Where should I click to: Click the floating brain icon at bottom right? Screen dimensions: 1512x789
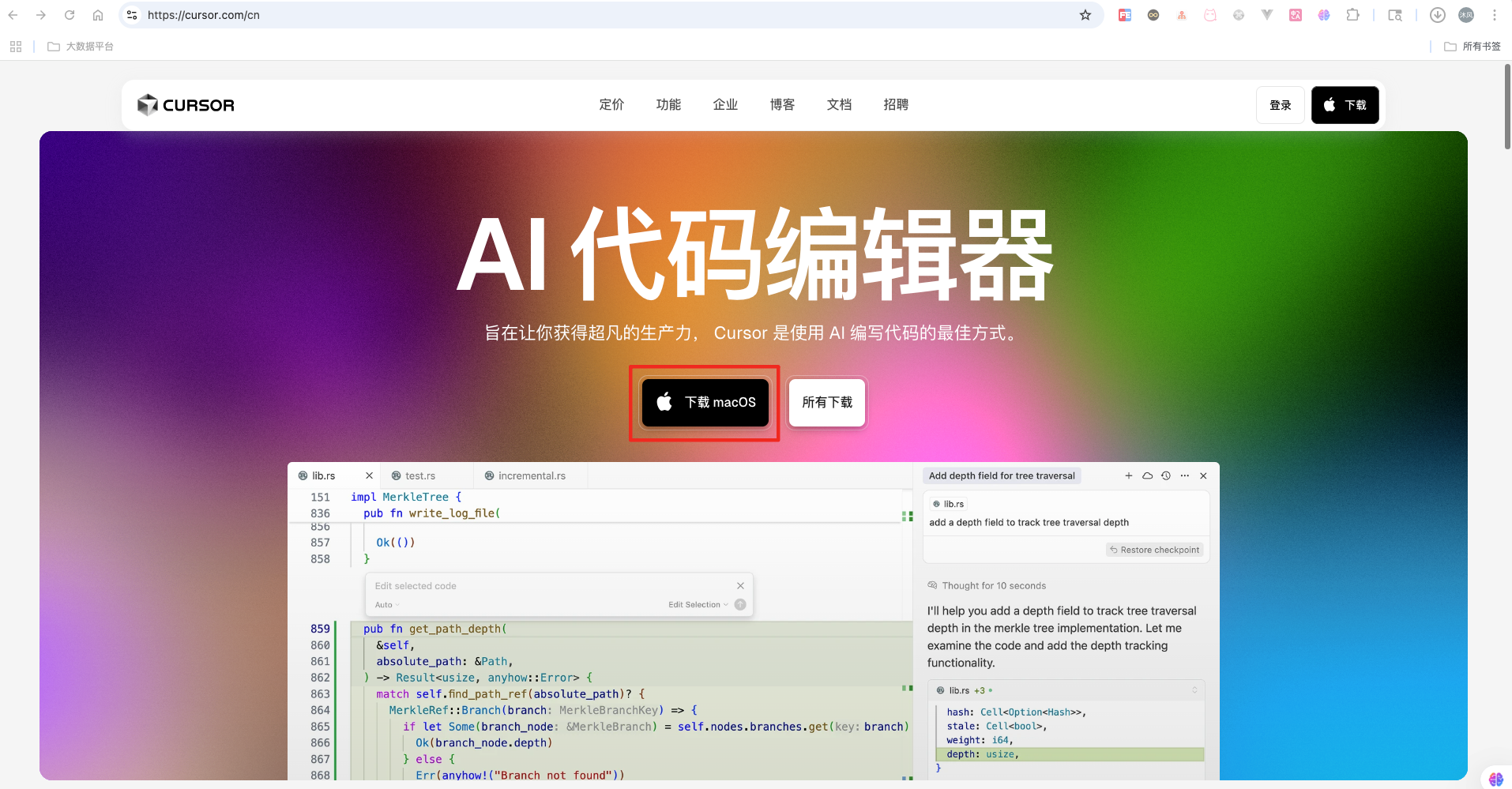1495,779
